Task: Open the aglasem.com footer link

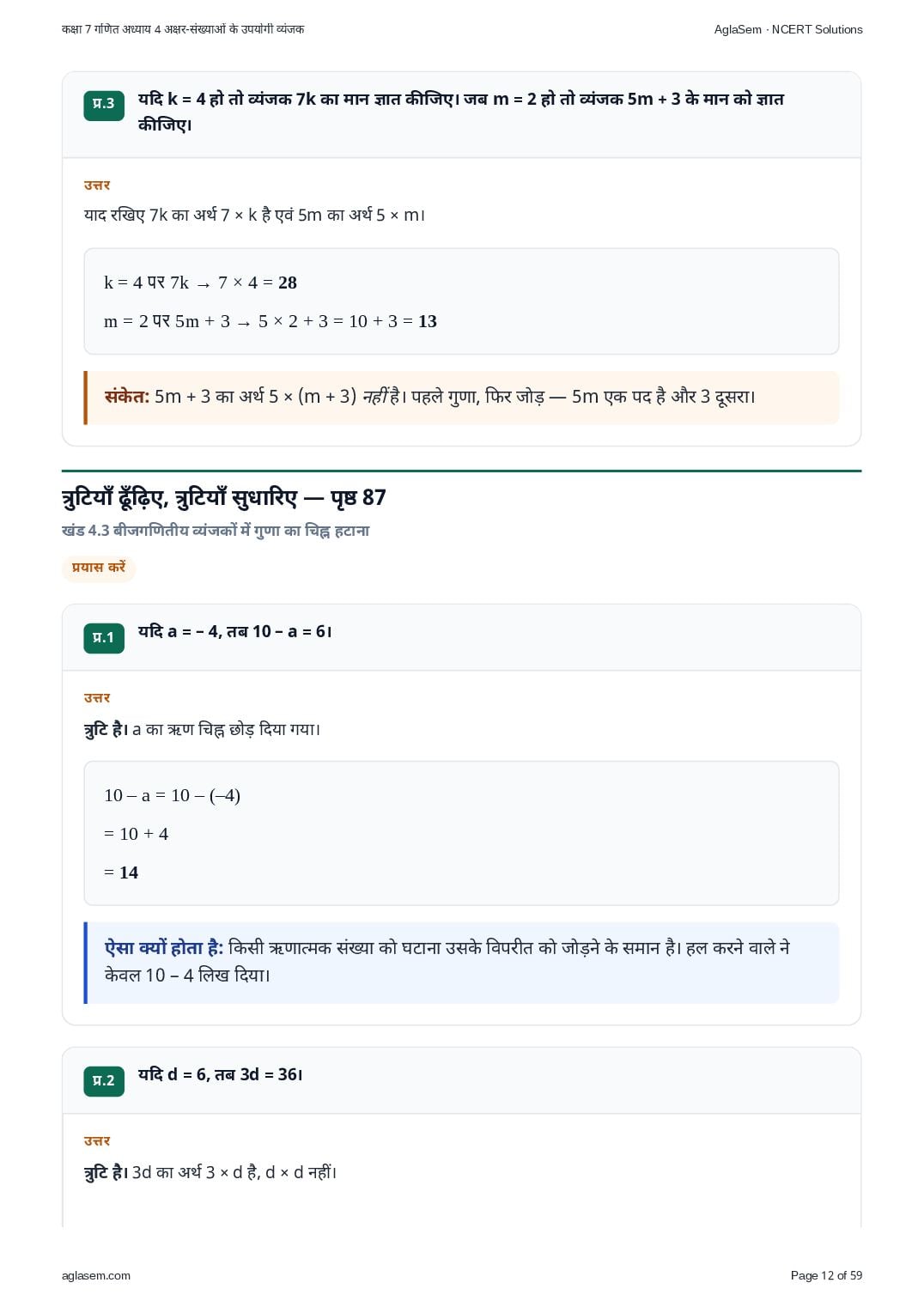Action: pos(96,1275)
